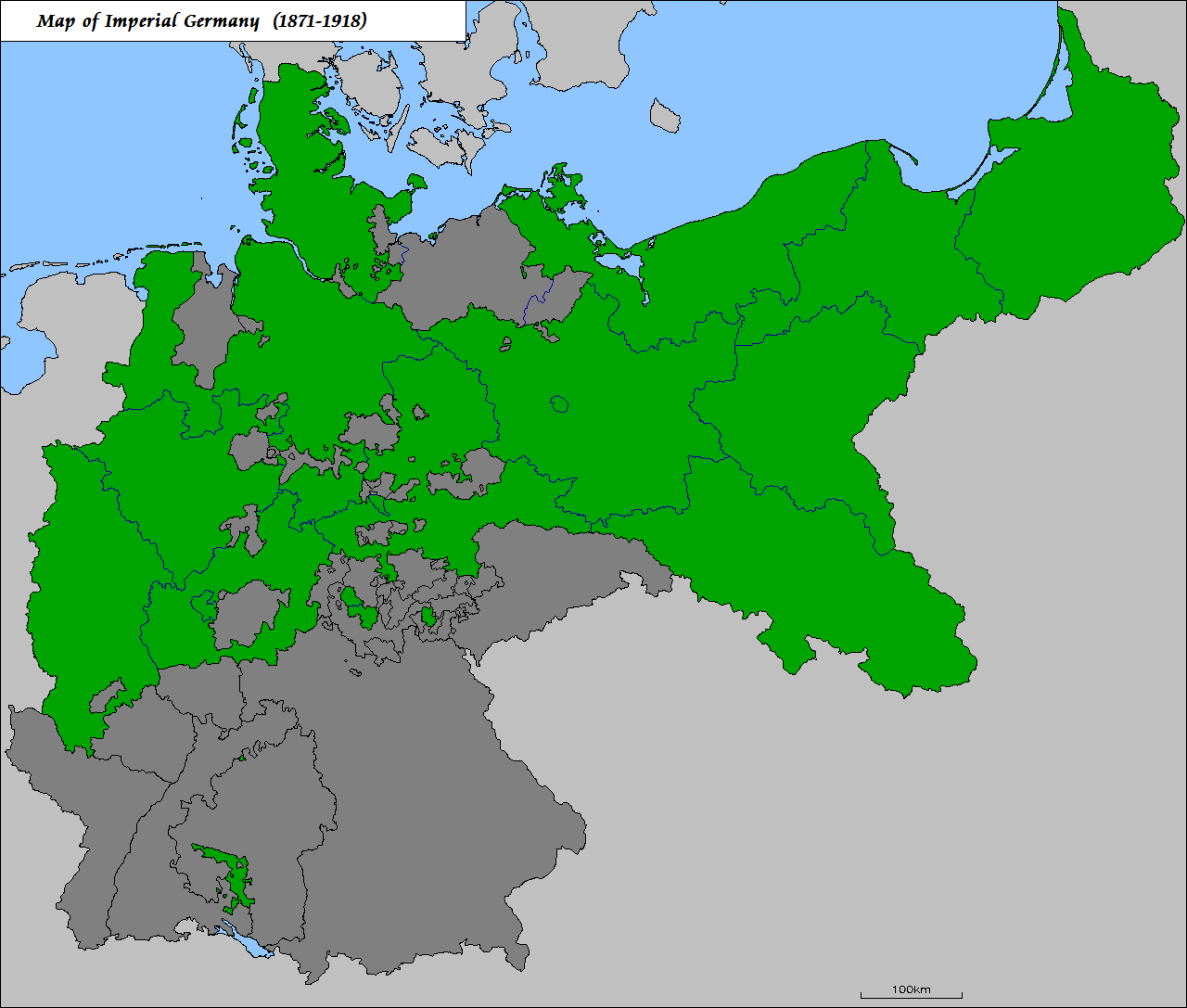Click the green Schleswig-Holstein peninsula
This screenshot has height=1008, width=1187.
pos(297,158)
